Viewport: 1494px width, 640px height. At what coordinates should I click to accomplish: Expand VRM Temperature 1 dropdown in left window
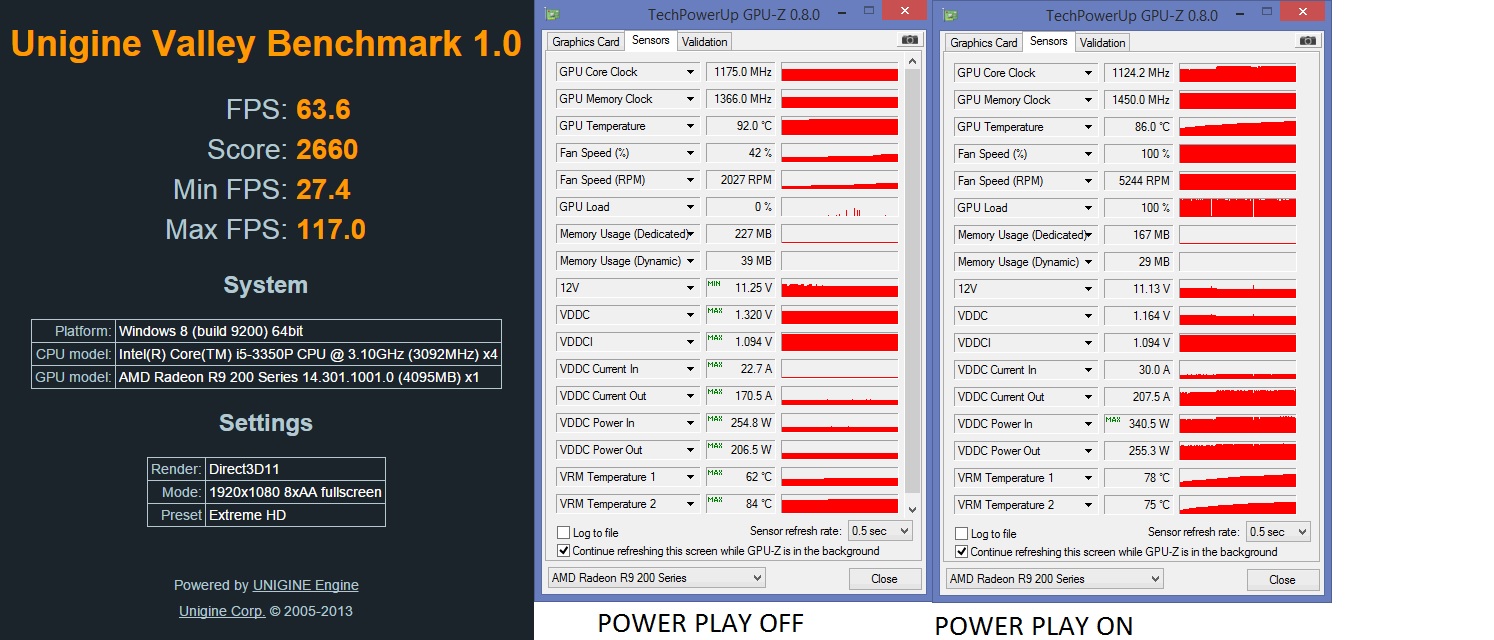690,477
